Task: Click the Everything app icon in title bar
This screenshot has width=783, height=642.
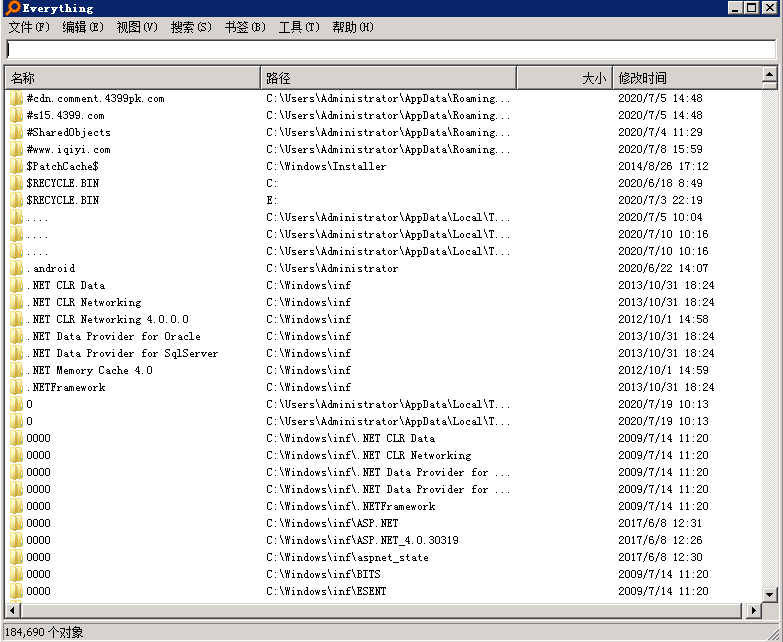Action: click(12, 7)
